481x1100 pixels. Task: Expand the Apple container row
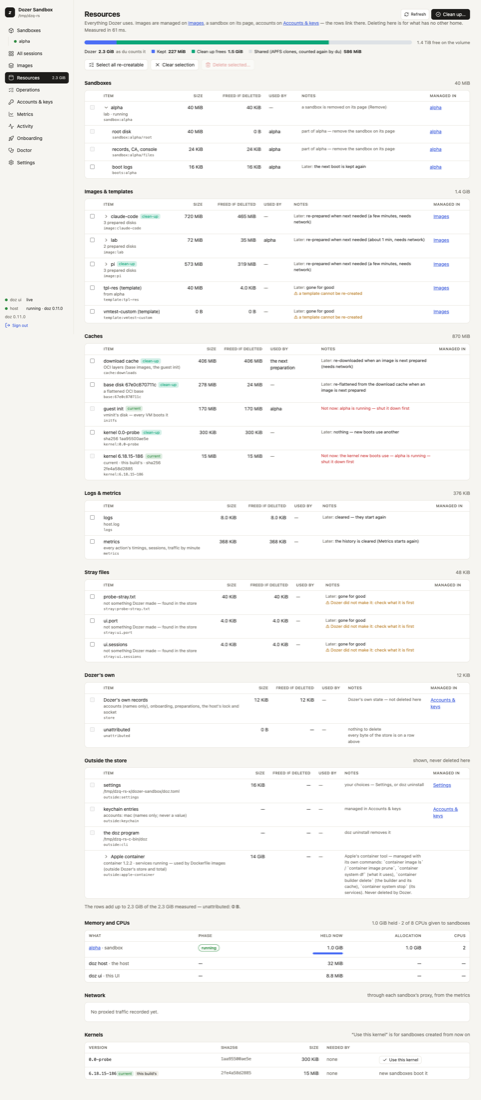(106, 857)
